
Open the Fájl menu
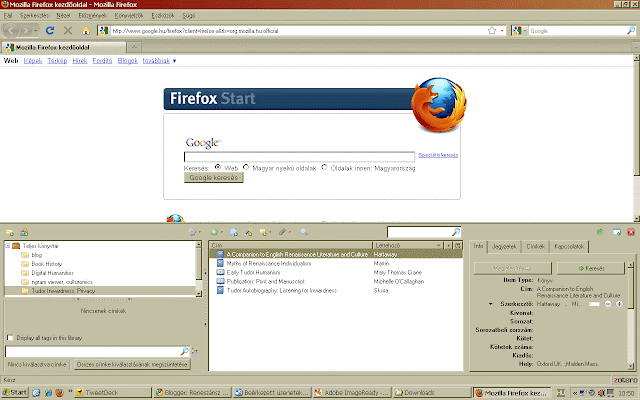pyautogui.click(x=8, y=16)
